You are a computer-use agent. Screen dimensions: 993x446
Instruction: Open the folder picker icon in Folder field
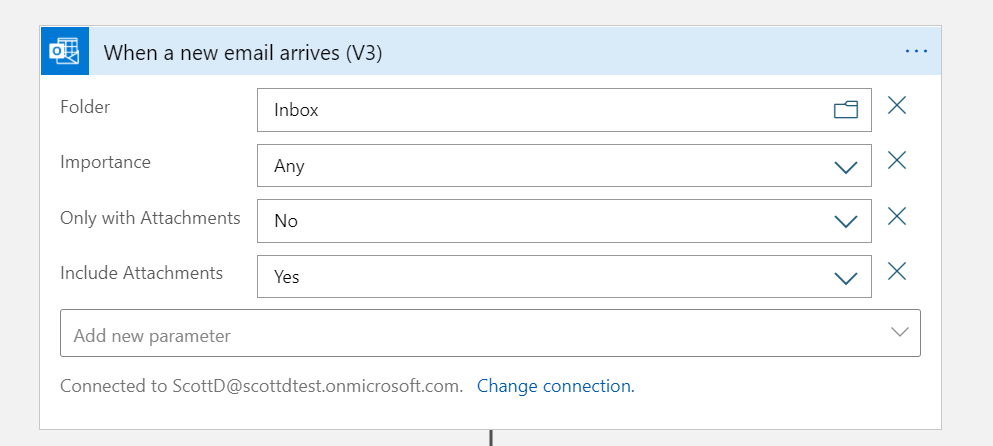coord(846,110)
